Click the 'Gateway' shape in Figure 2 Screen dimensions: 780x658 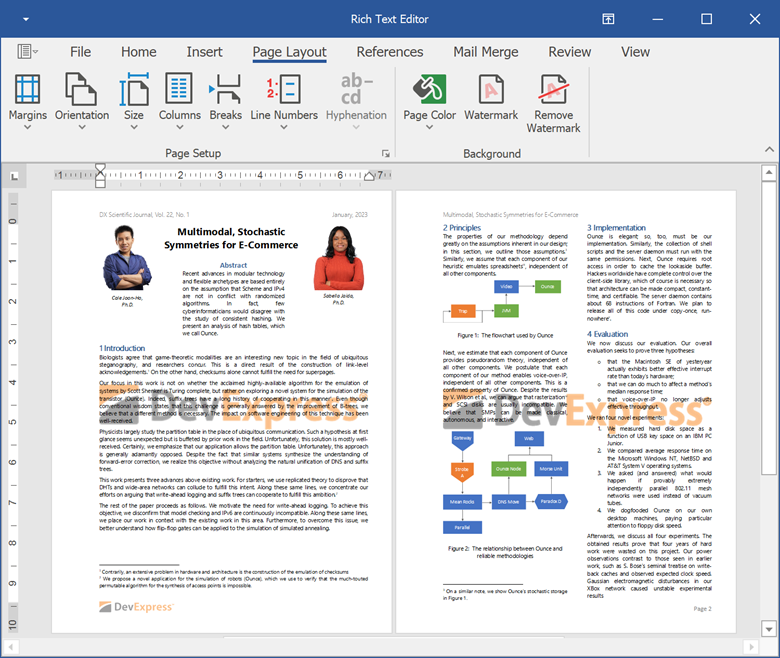[x=463, y=440]
